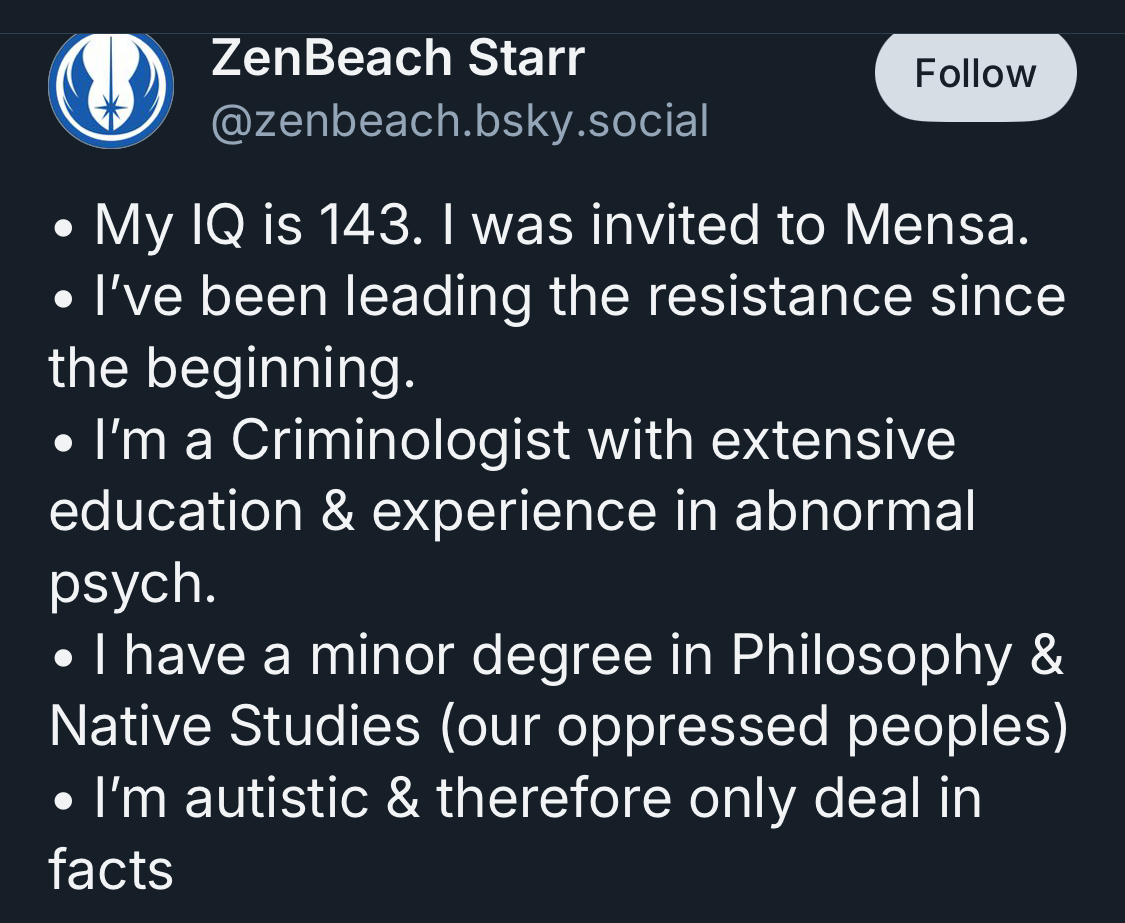1125x923 pixels.
Task: Click the text "(our oppressed peoples)"
Action: (x=751, y=727)
